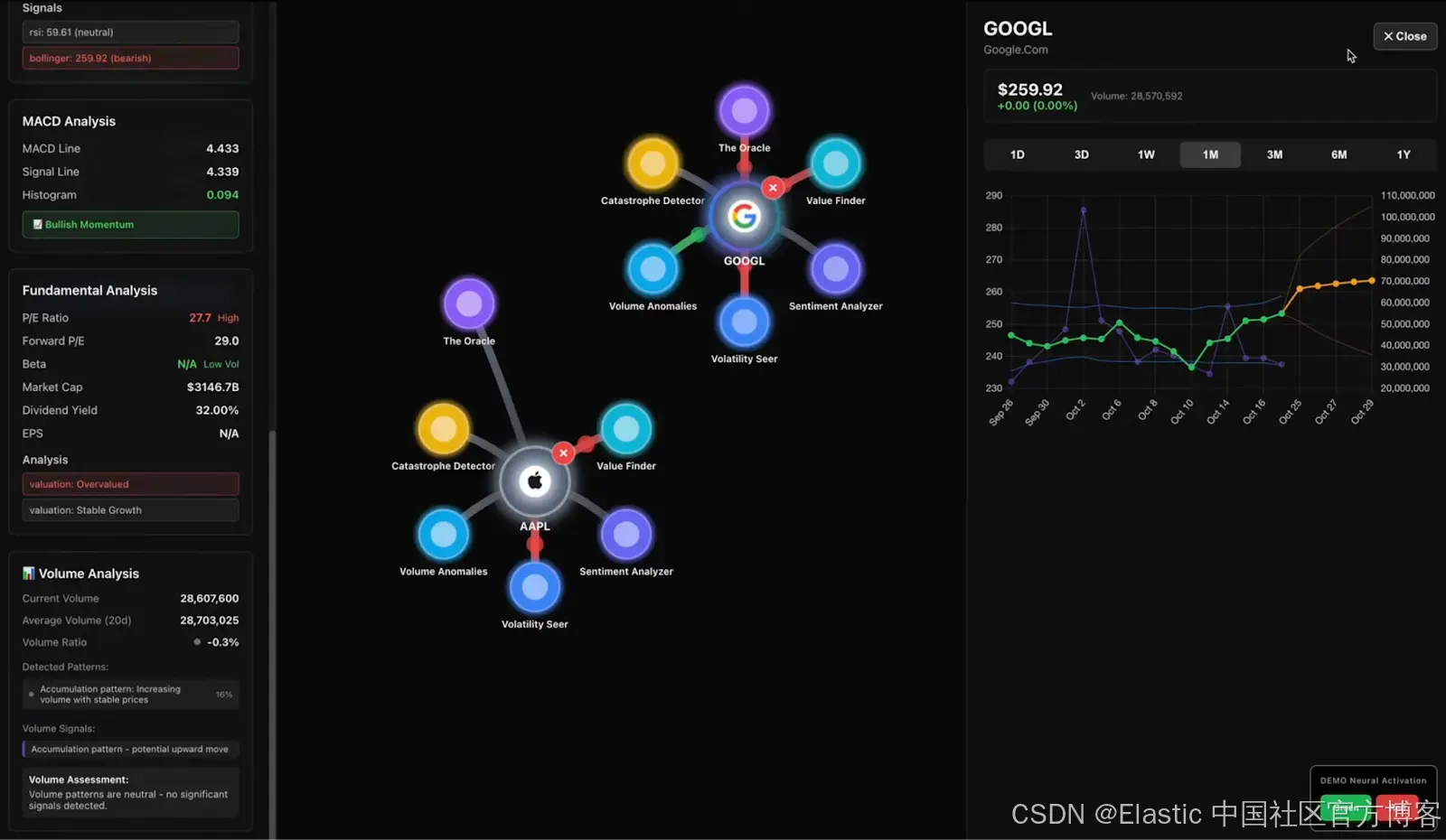Open Volatility Seer node below AAPL
The image size is (1446, 840).
coord(535,588)
